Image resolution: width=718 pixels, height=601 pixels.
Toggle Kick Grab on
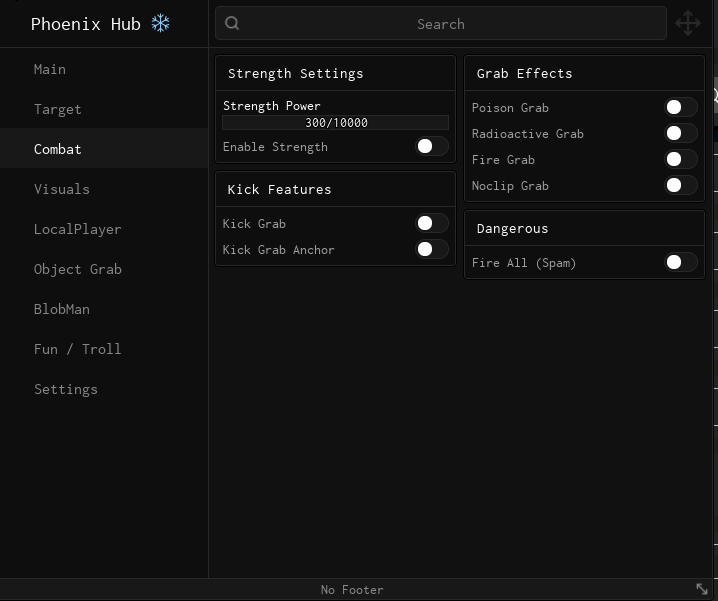(x=432, y=223)
